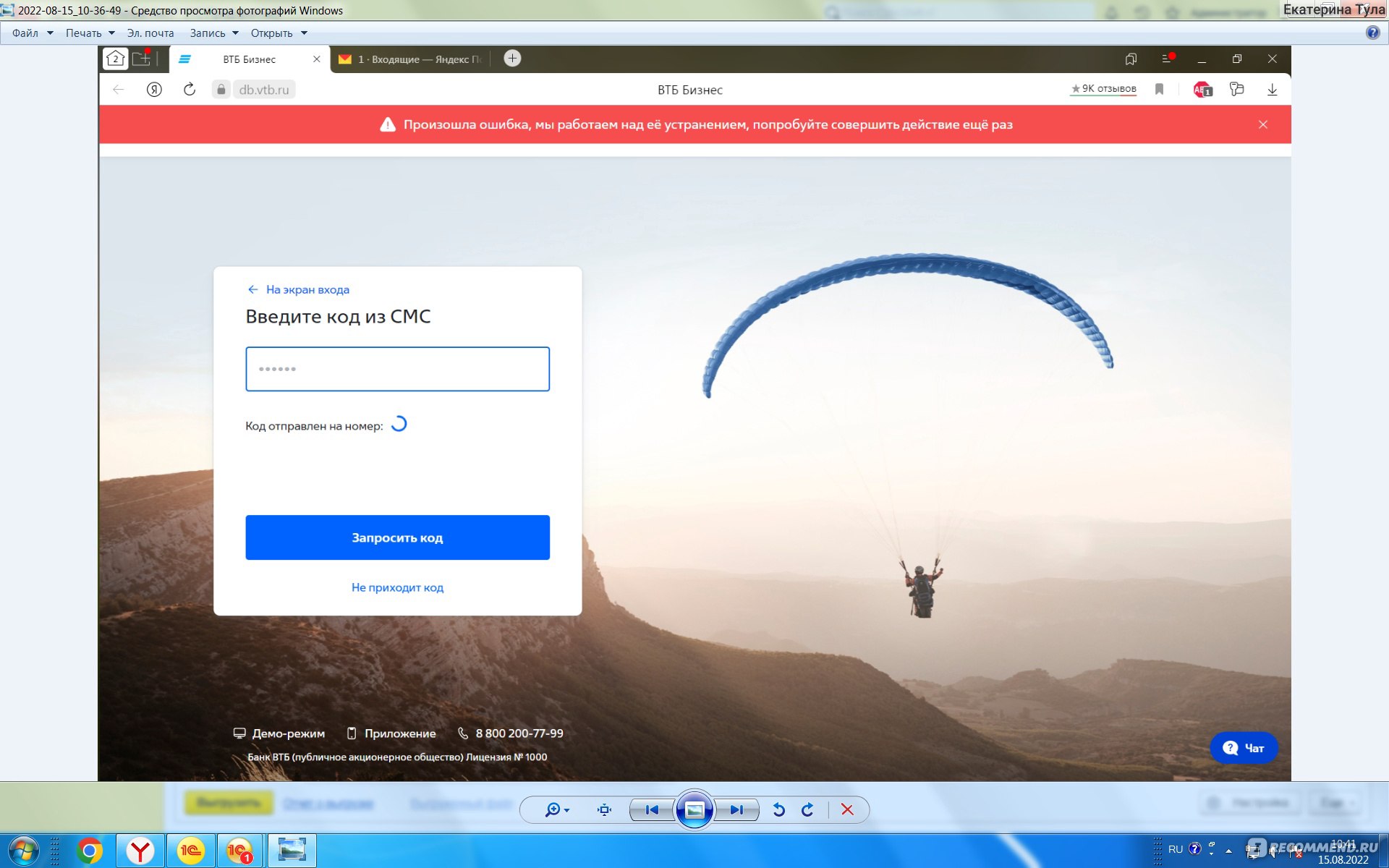Click the db.vtb.ru address field
Viewport: 1389px width, 868px height.
(x=264, y=90)
